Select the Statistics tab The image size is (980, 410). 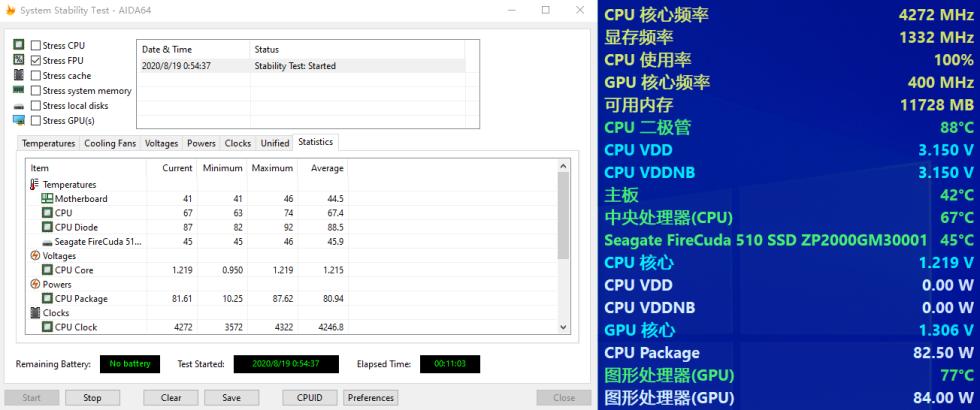point(316,142)
